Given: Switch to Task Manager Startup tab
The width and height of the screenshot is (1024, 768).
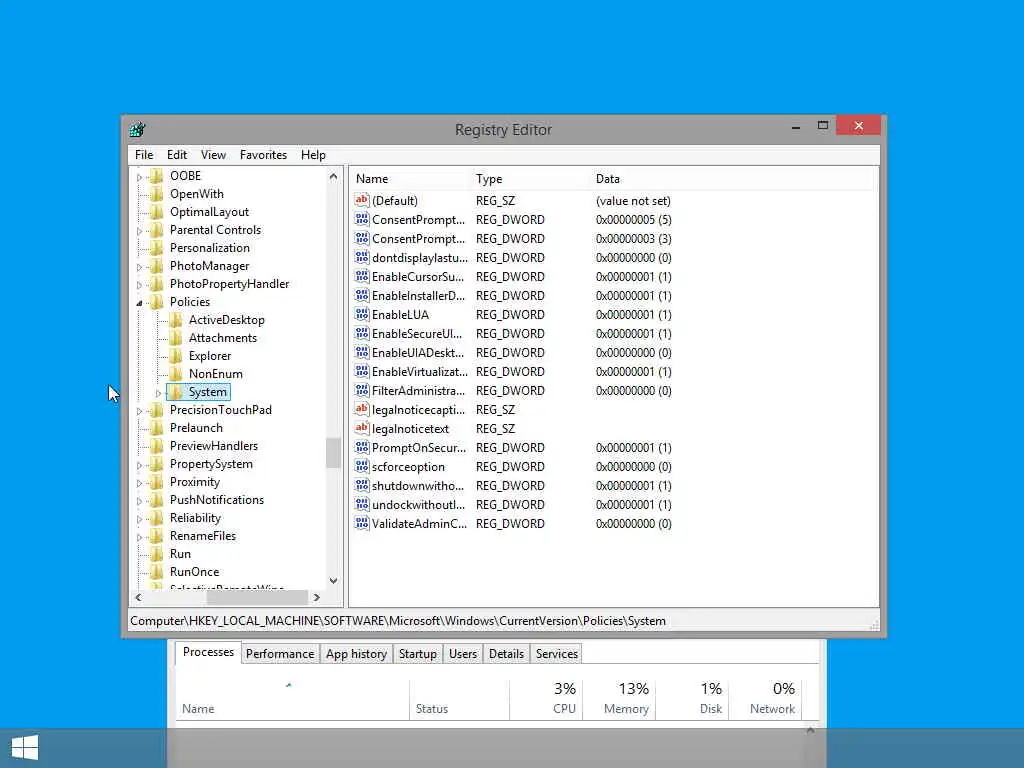Looking at the screenshot, I should pos(417,654).
